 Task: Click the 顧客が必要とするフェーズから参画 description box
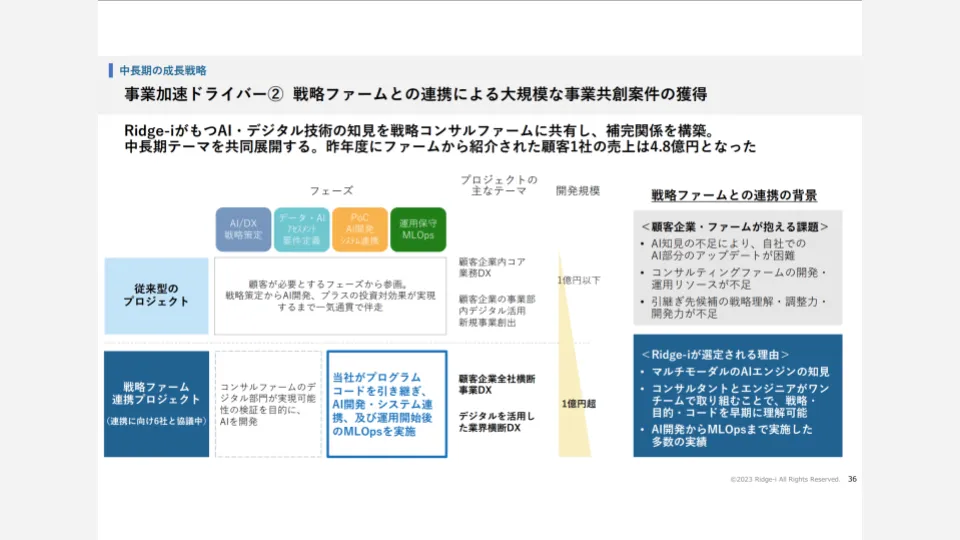329,296
